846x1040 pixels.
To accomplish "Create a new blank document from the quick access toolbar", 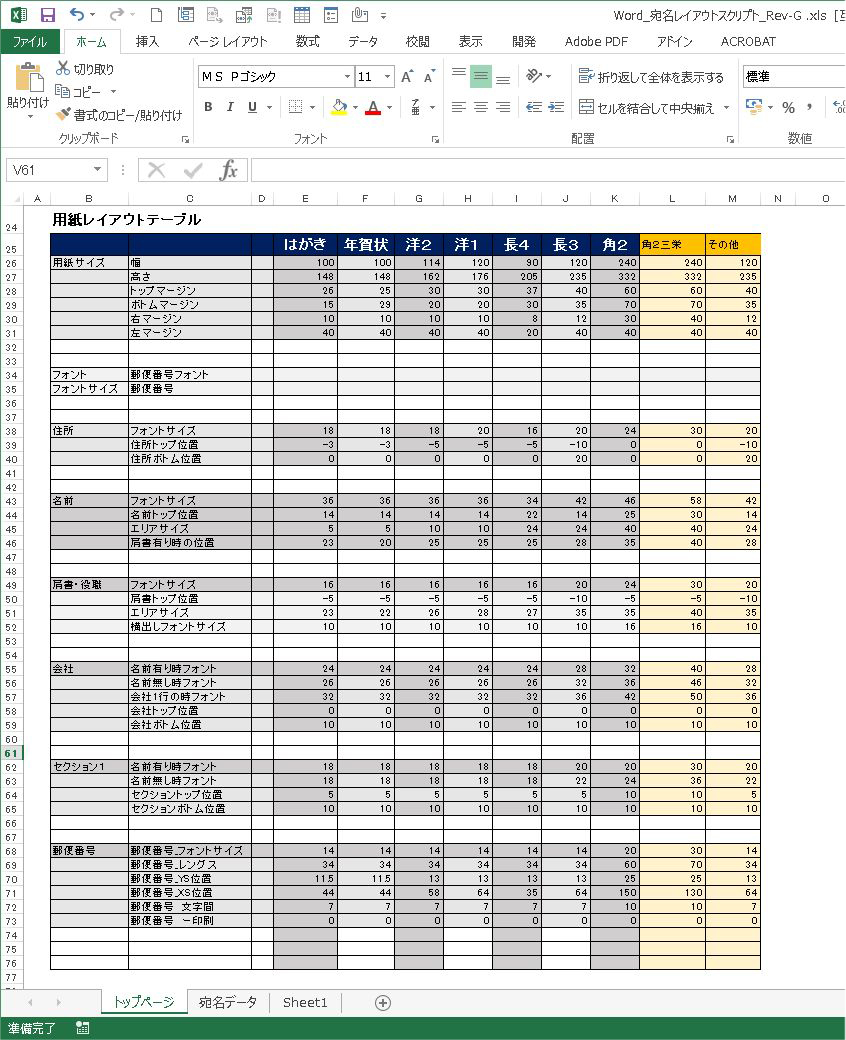I will [156, 15].
